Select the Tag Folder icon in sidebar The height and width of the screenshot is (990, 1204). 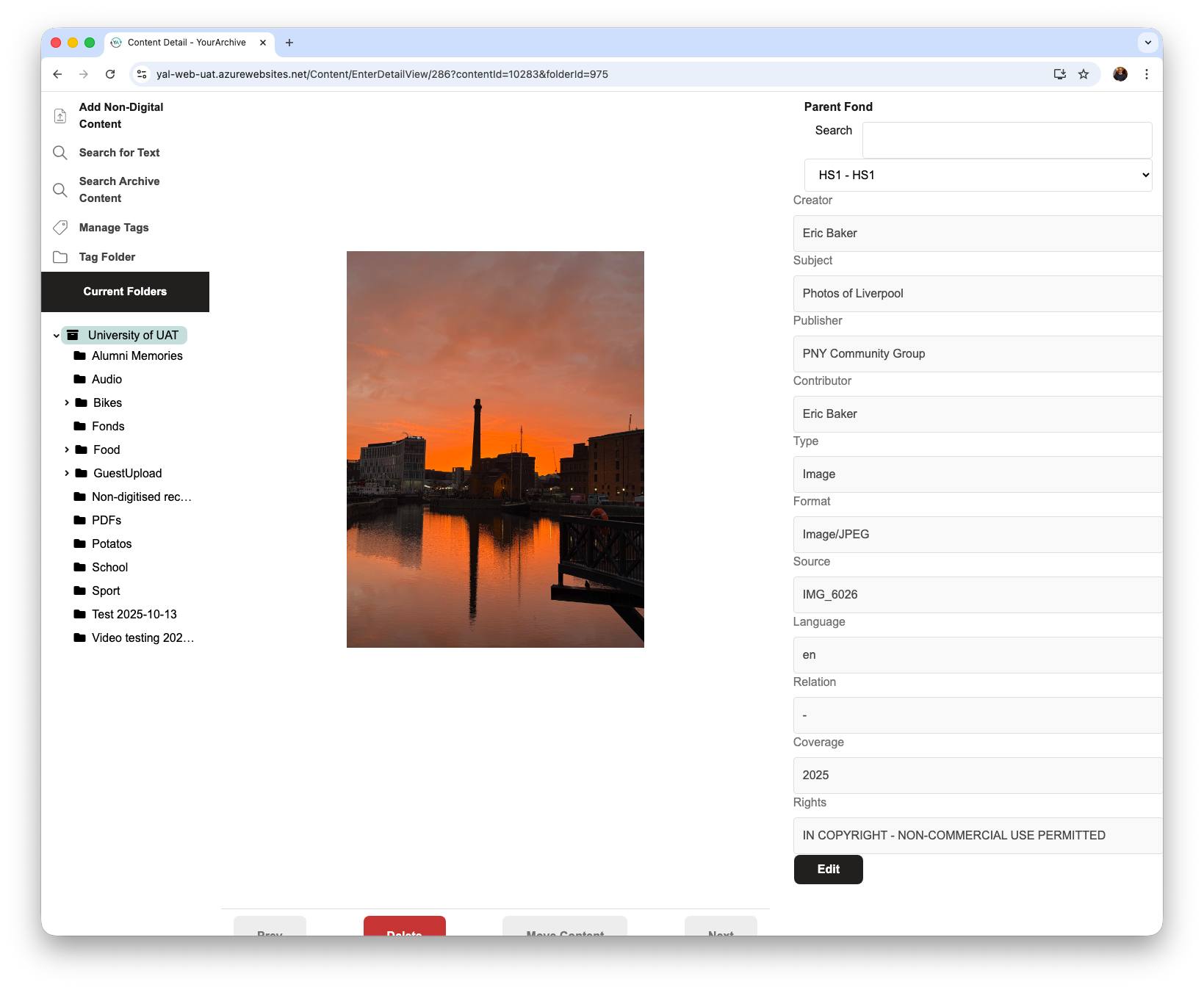[60, 257]
